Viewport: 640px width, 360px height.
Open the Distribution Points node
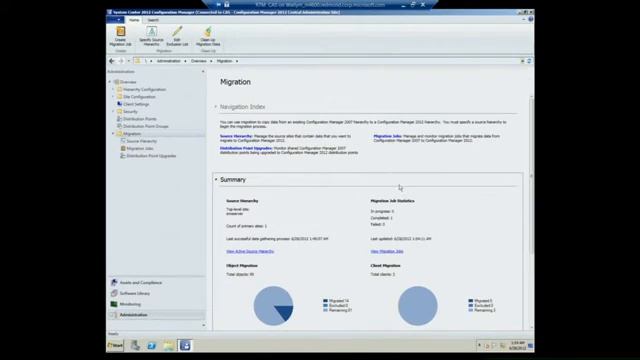pos(140,119)
